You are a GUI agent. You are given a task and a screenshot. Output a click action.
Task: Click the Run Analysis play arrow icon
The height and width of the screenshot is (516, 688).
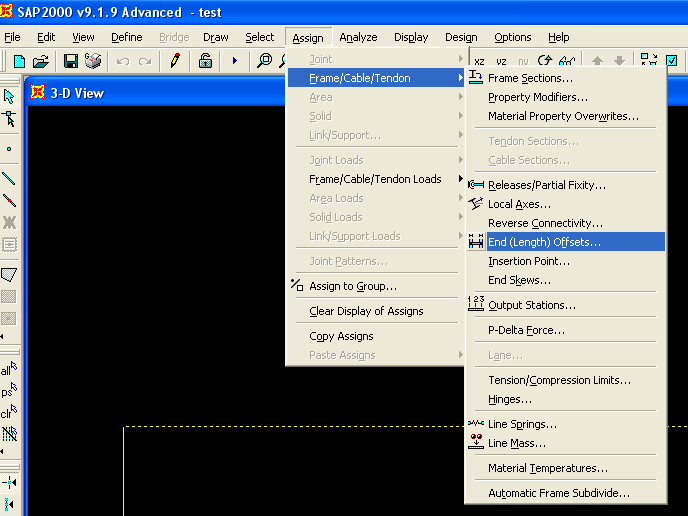(x=235, y=61)
